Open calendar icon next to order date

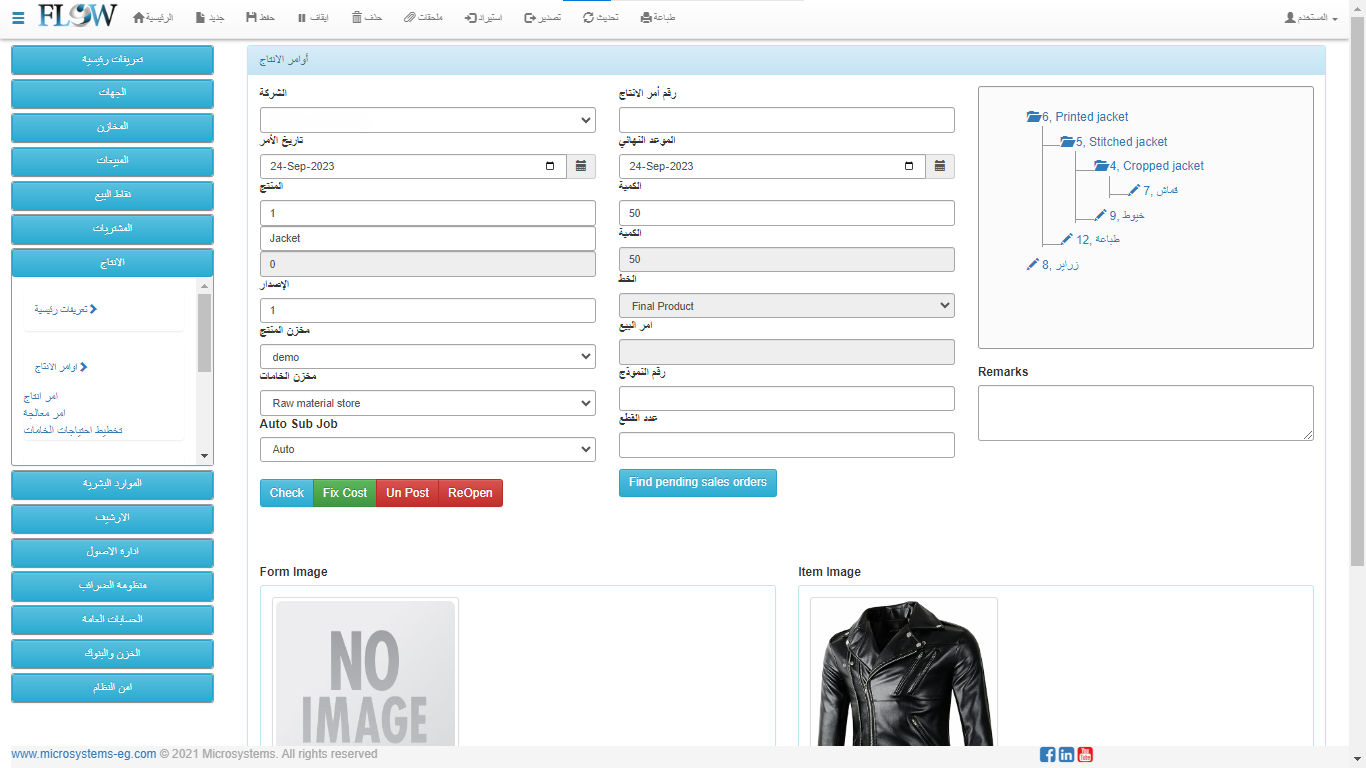581,167
